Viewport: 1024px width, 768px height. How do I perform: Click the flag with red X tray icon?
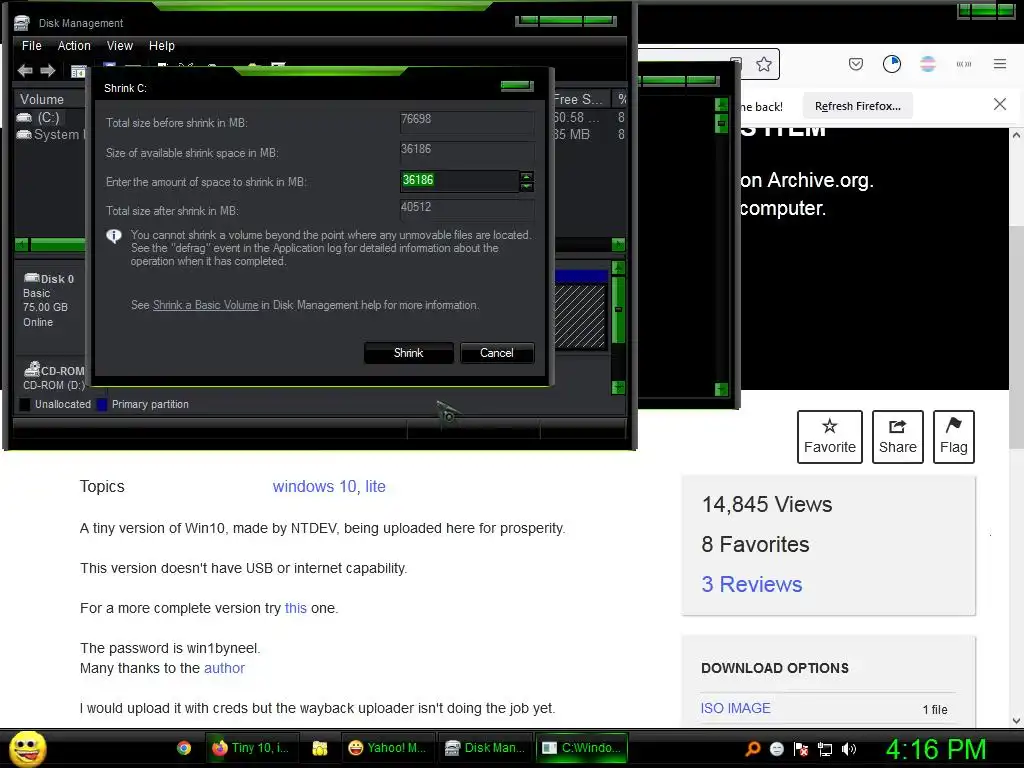[x=801, y=749]
